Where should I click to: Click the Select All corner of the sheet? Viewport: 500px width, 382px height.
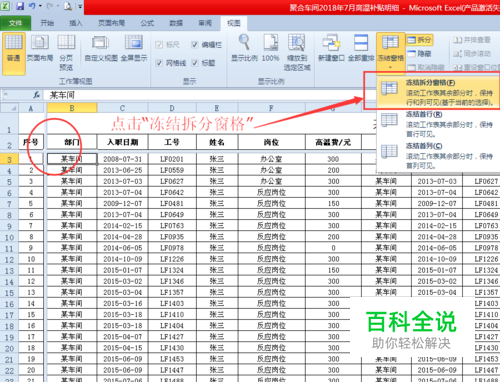click(9, 108)
